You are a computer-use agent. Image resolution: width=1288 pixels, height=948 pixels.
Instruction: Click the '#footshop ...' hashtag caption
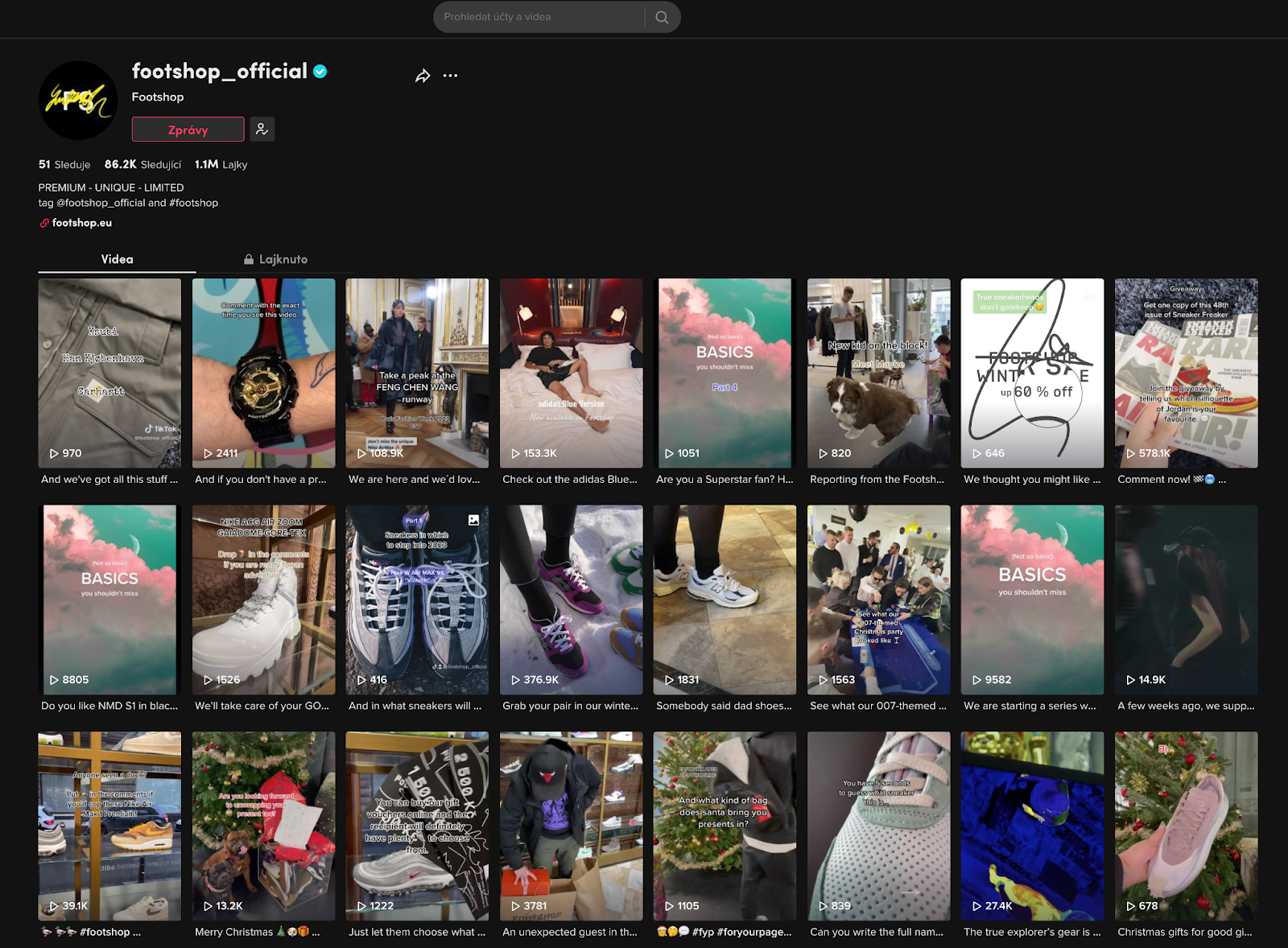click(x=110, y=932)
